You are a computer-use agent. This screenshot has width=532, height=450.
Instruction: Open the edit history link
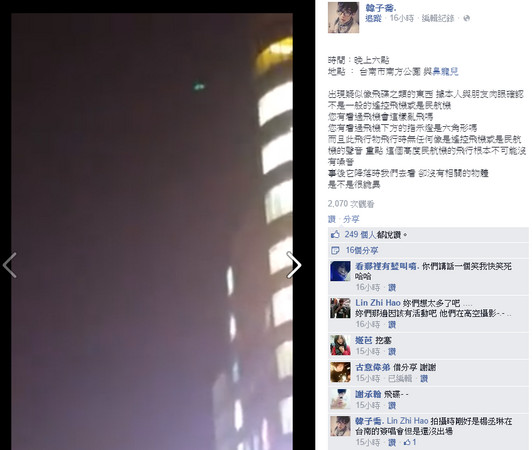pyautogui.click(x=438, y=18)
